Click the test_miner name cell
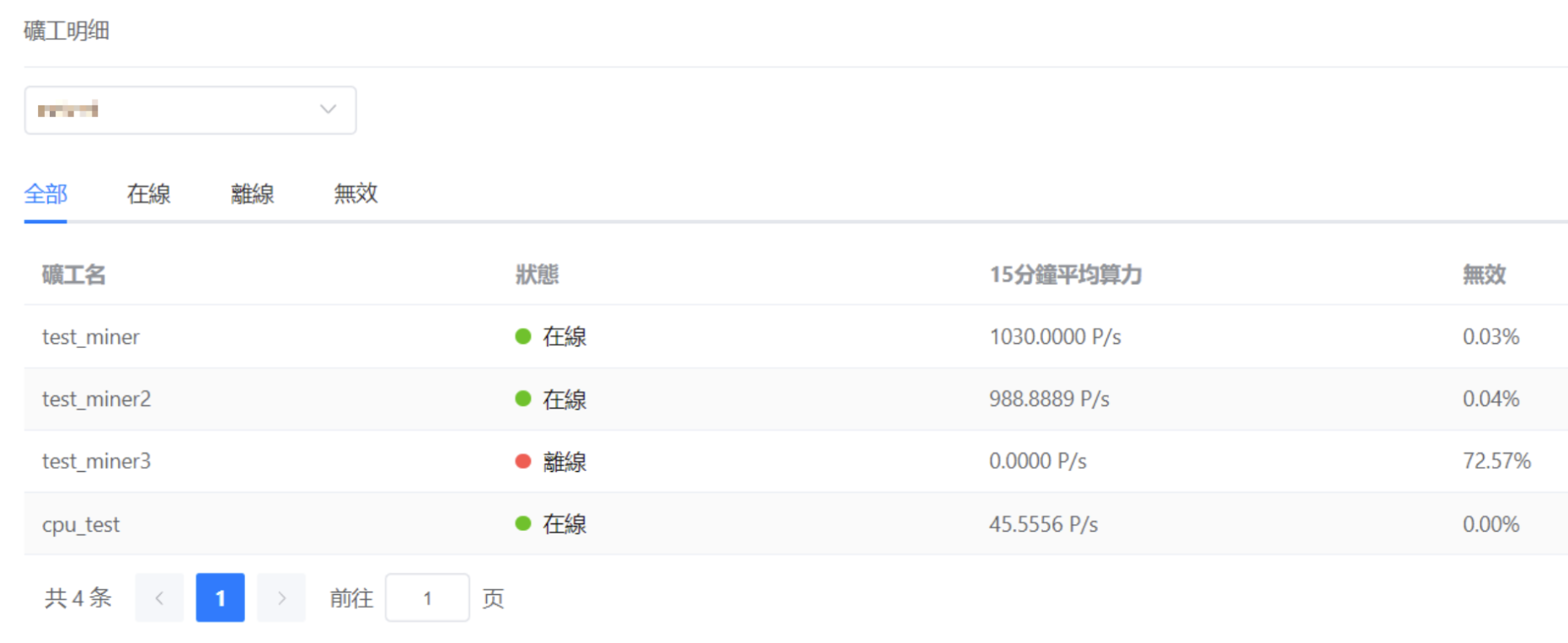1568x643 pixels. (91, 336)
